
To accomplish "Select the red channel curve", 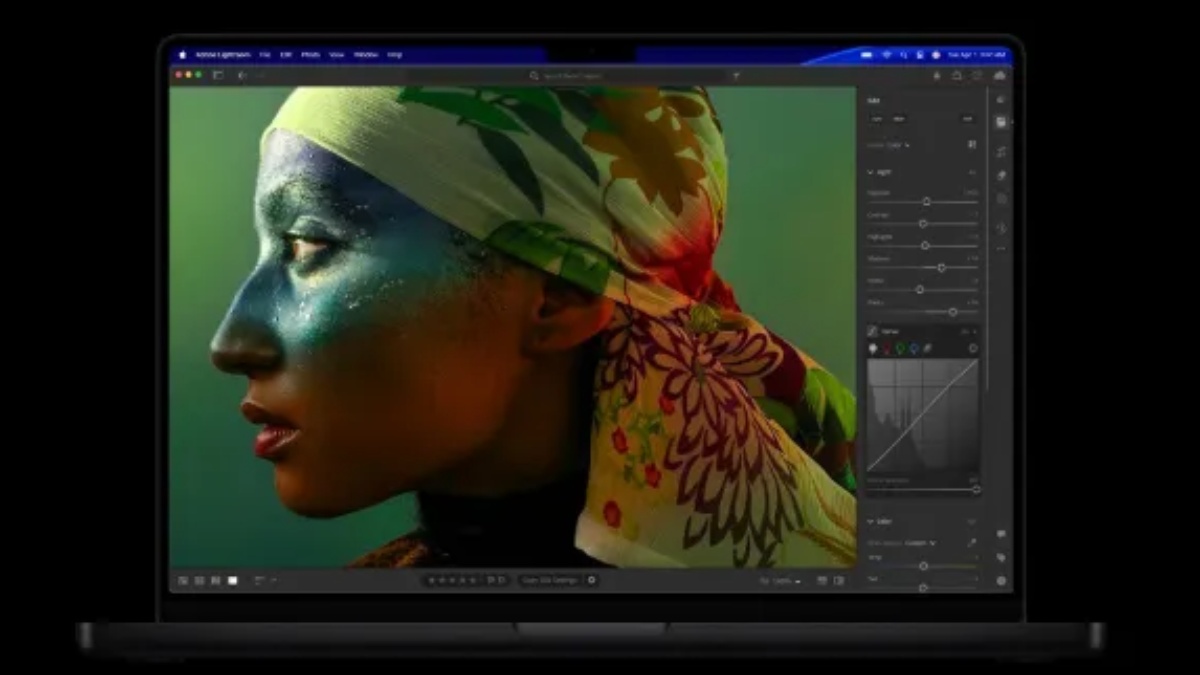I will [886, 348].
